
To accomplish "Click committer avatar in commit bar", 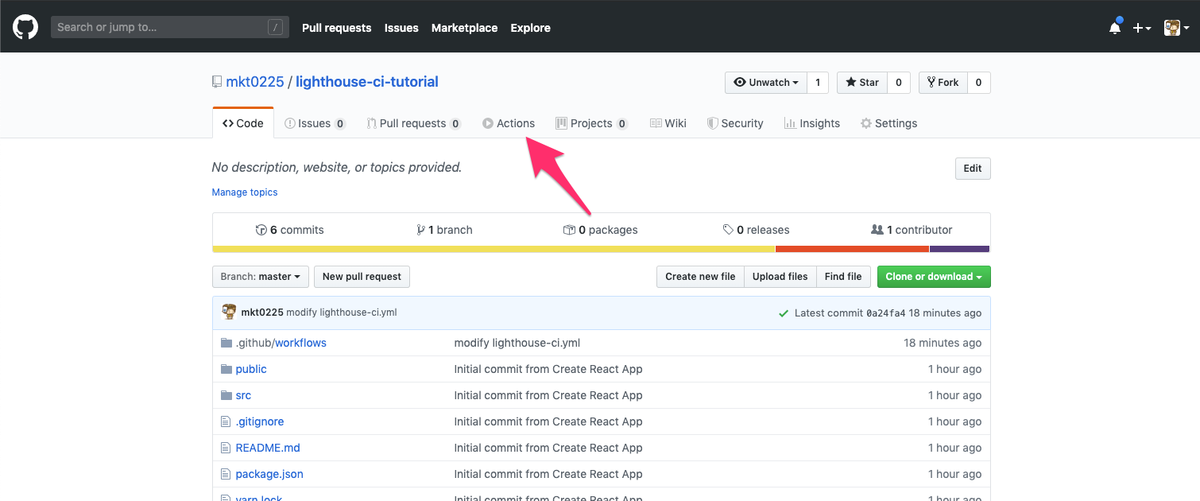I will tap(229, 313).
